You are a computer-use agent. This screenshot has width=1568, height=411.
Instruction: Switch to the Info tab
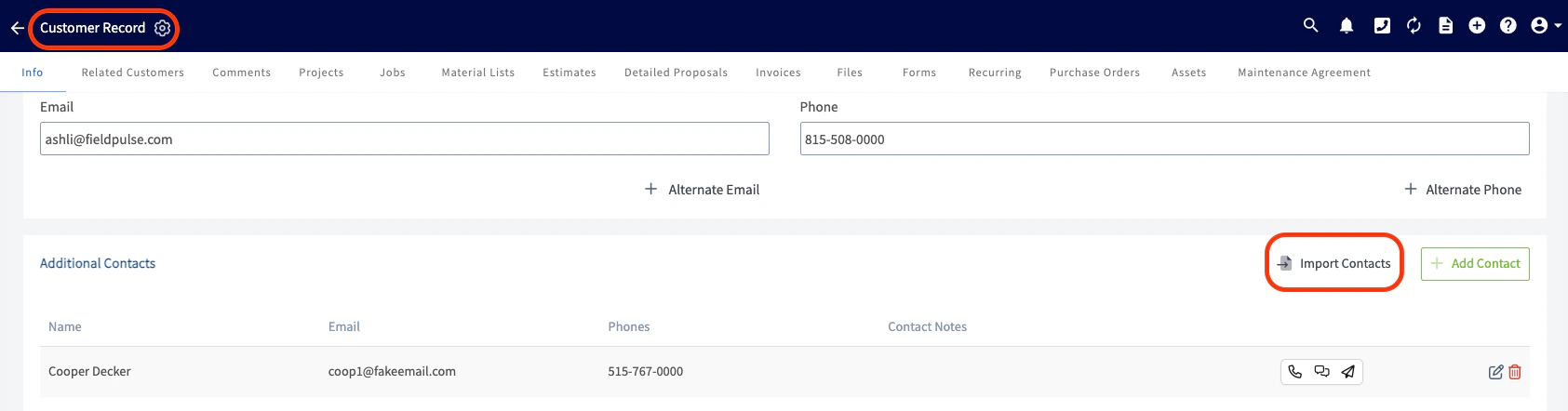tap(33, 73)
